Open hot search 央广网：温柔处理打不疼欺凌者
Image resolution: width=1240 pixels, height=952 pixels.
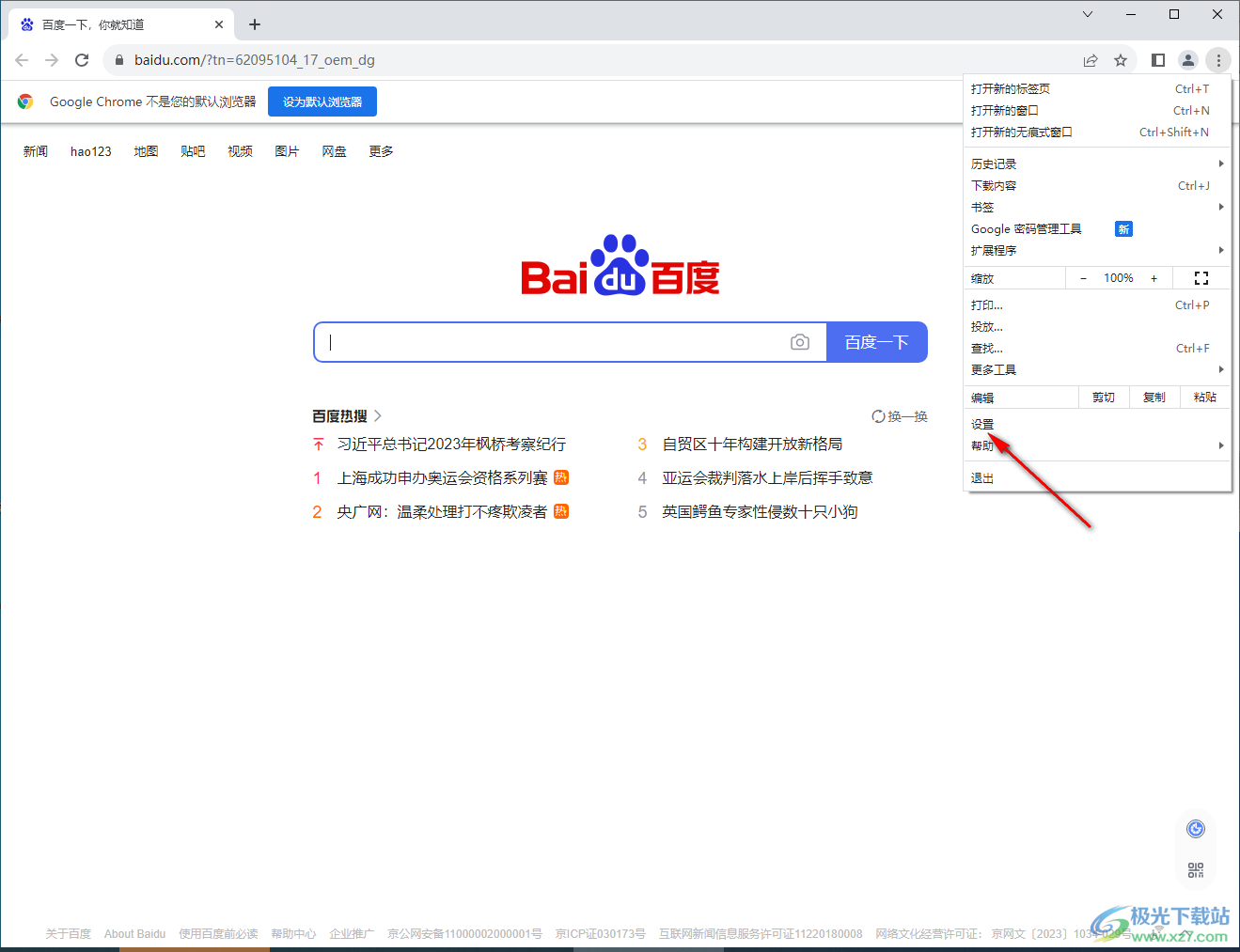click(442, 511)
